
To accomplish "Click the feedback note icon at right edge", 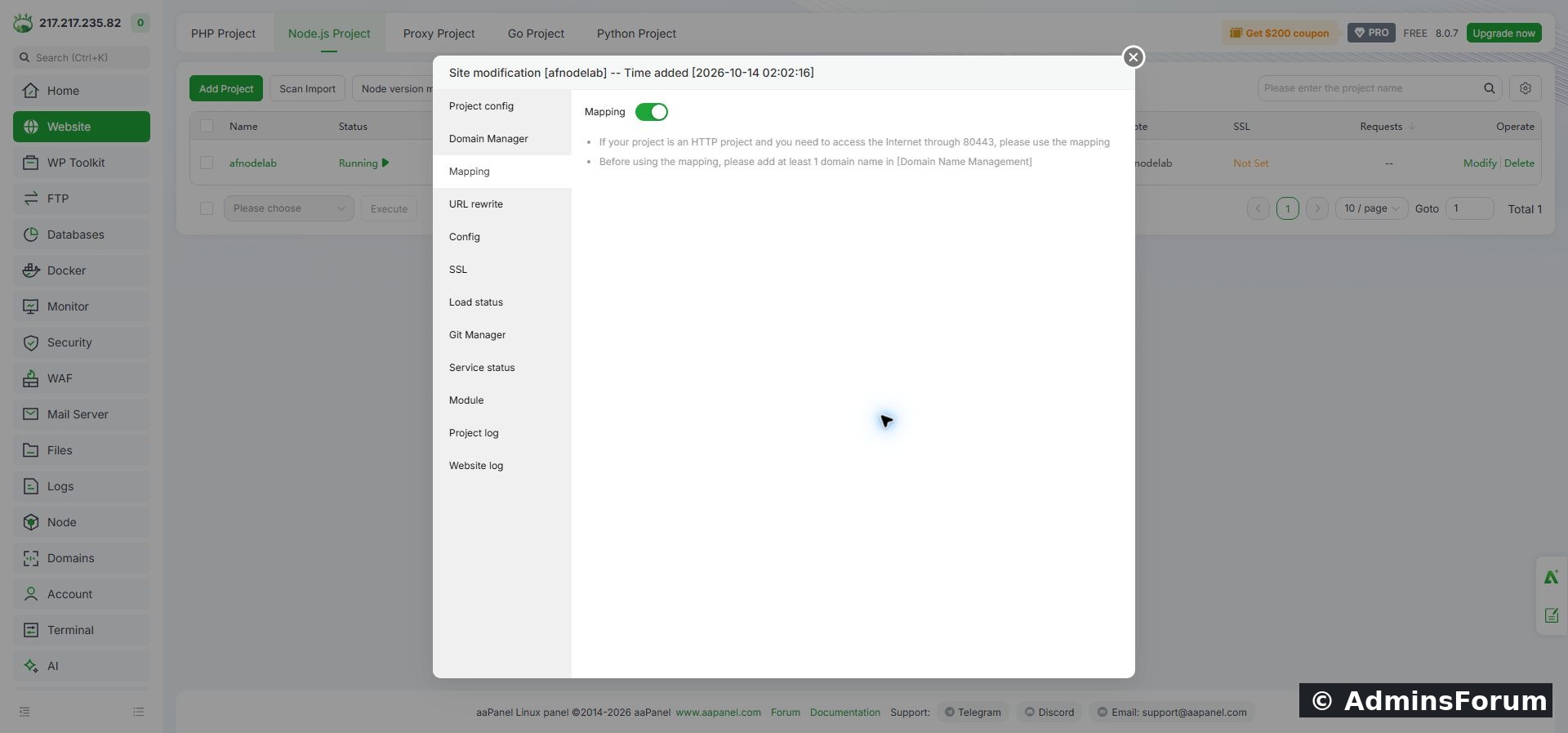I will coord(1552,615).
